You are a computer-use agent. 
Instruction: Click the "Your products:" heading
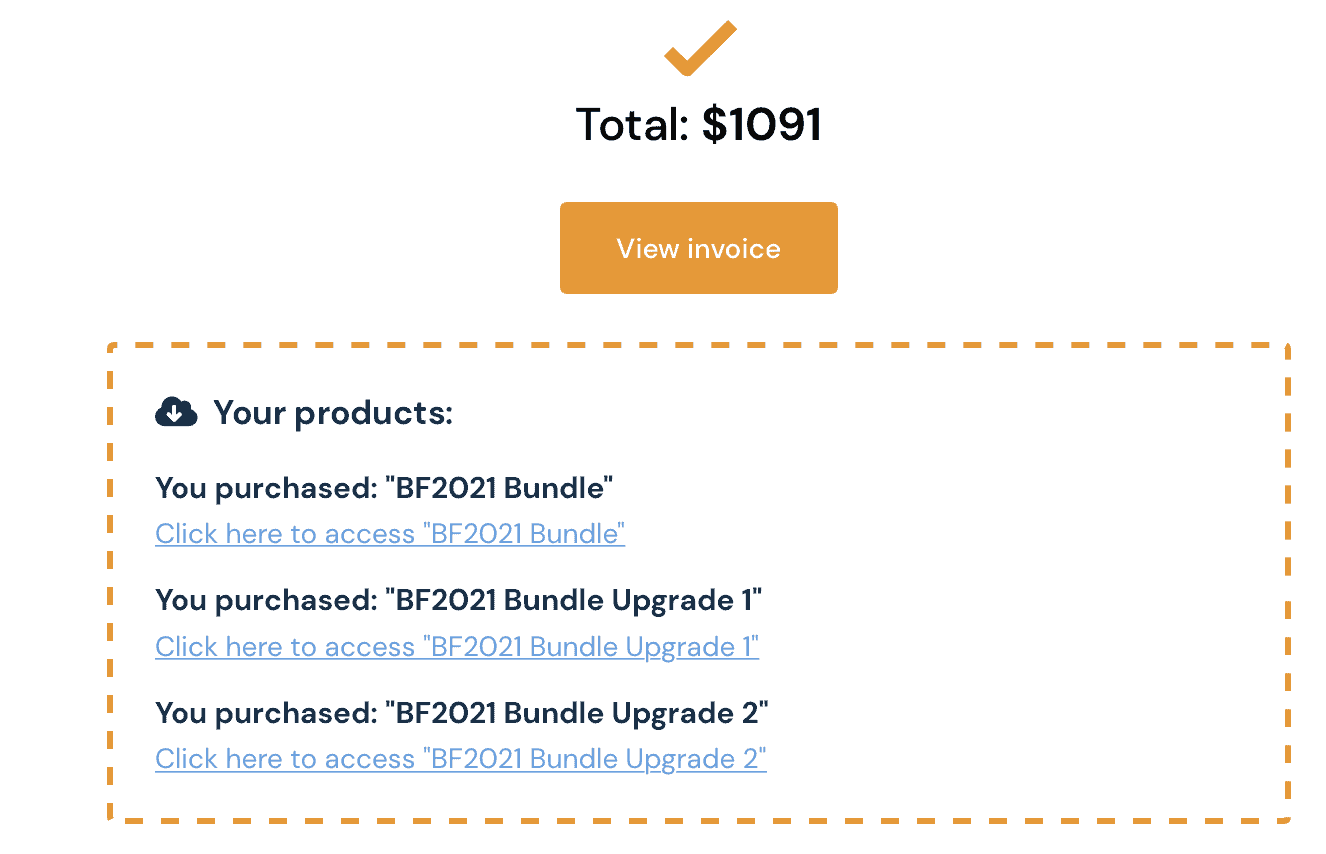(333, 412)
